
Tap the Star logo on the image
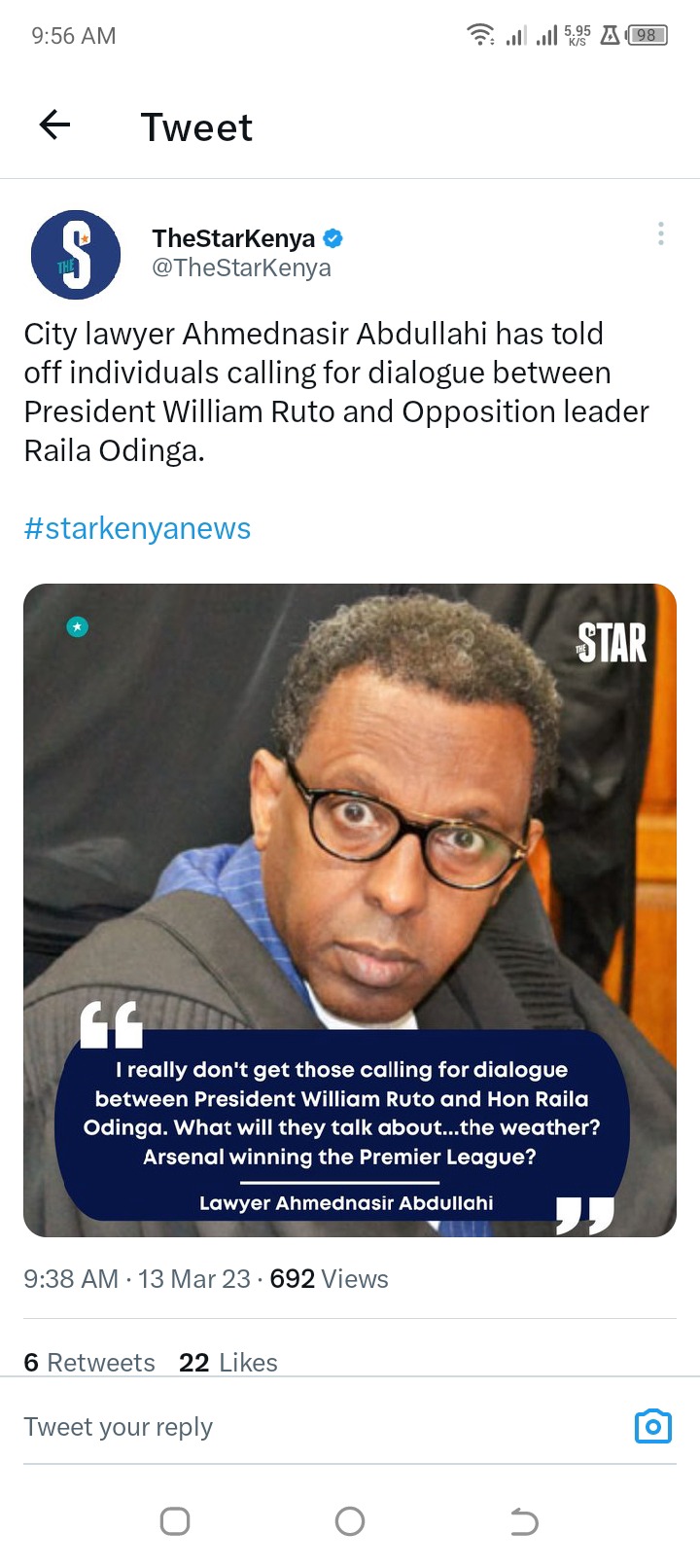pyautogui.click(x=612, y=643)
